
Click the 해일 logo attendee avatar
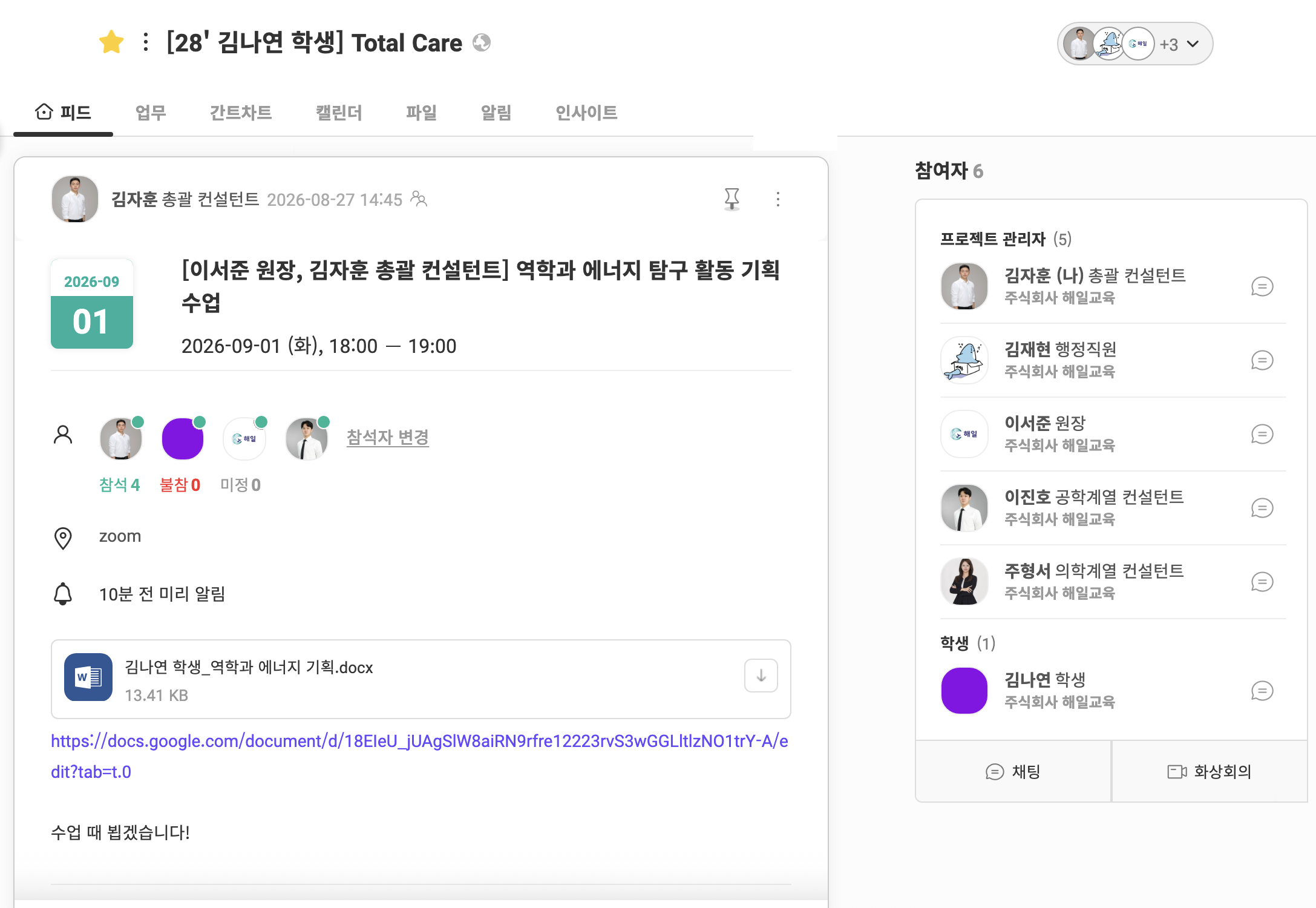(244, 439)
